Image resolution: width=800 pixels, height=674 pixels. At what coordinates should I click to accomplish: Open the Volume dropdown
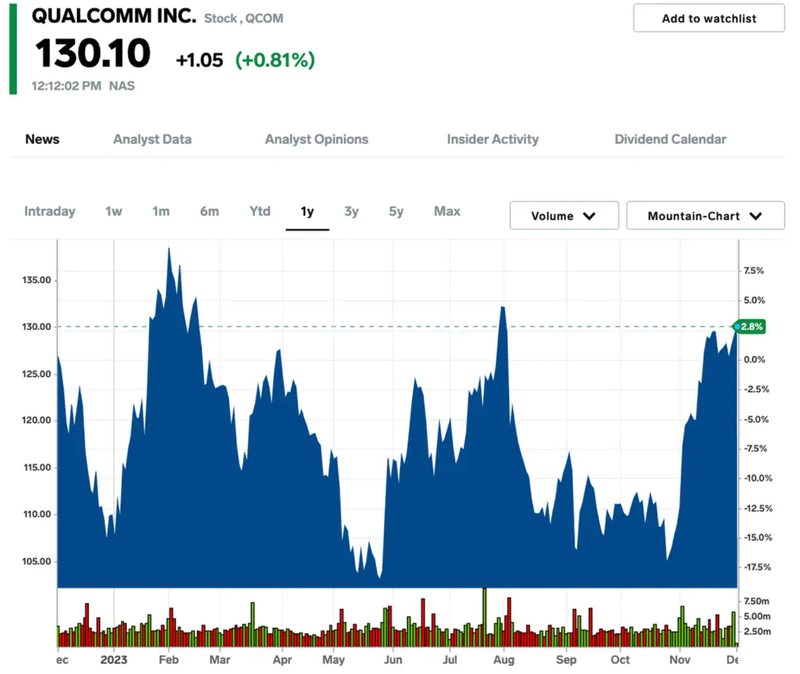[564, 216]
